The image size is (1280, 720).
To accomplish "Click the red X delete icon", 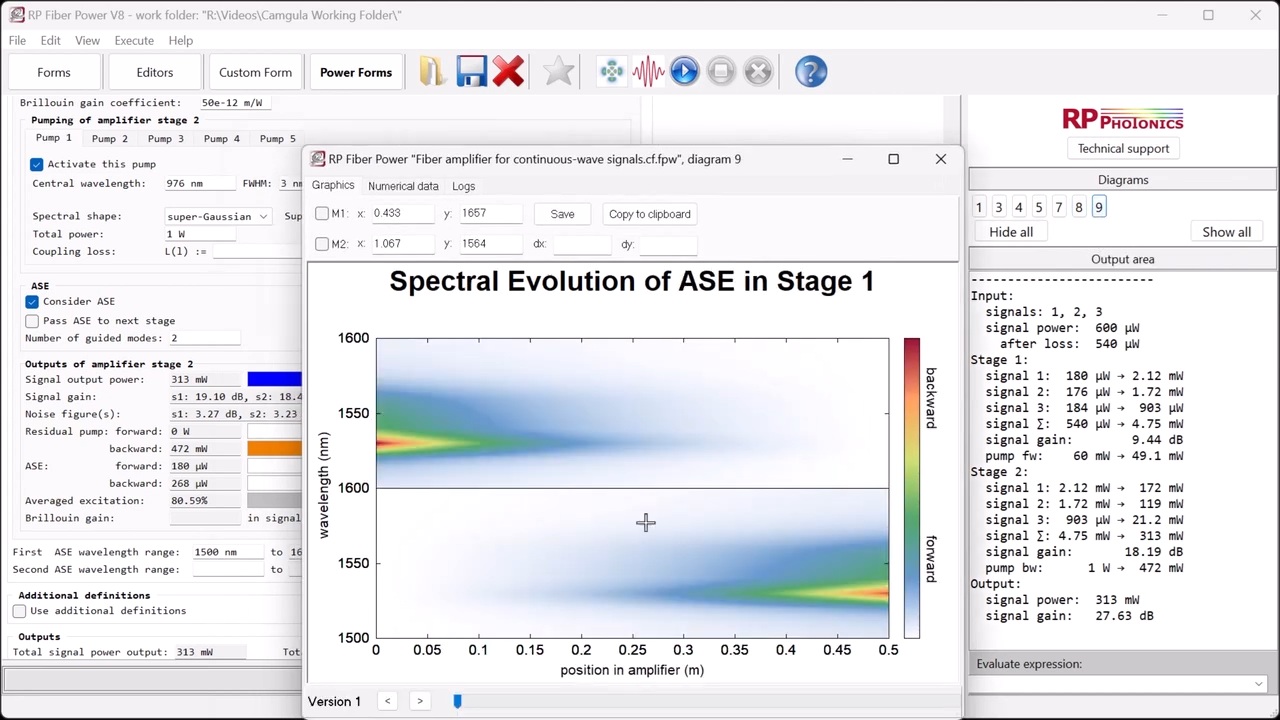I will click(x=508, y=72).
